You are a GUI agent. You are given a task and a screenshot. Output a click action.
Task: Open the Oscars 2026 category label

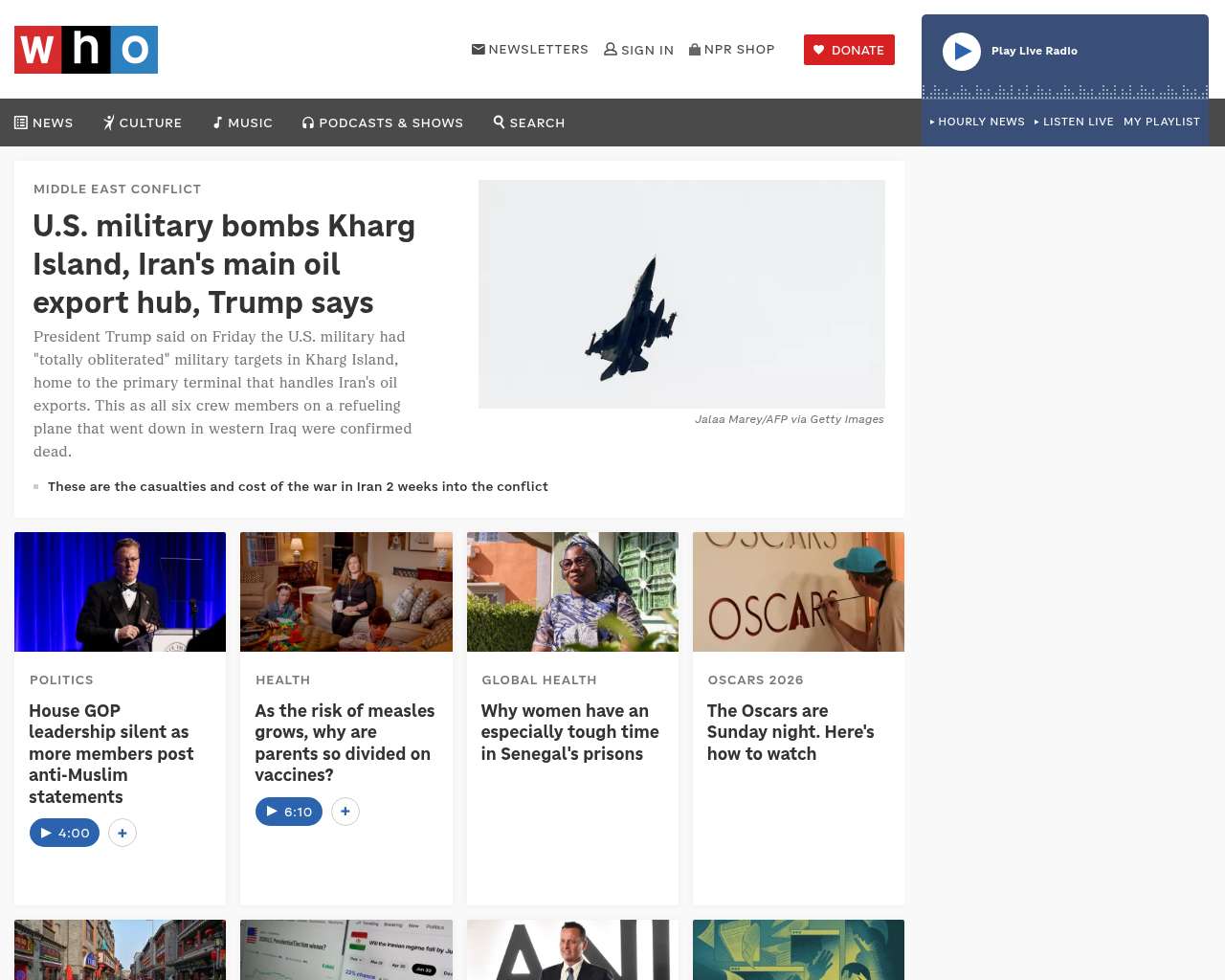pos(756,679)
